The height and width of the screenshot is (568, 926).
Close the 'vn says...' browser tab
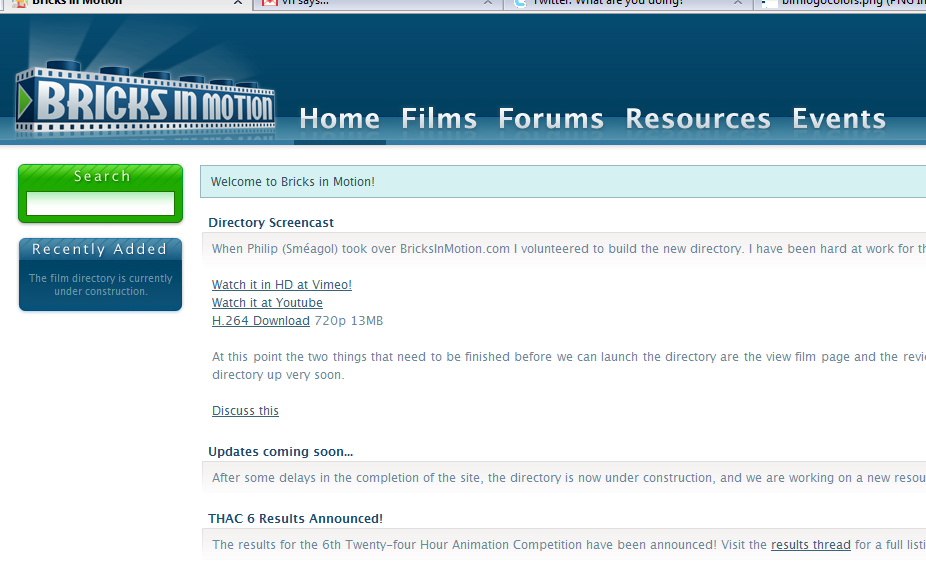pyautogui.click(x=488, y=2)
